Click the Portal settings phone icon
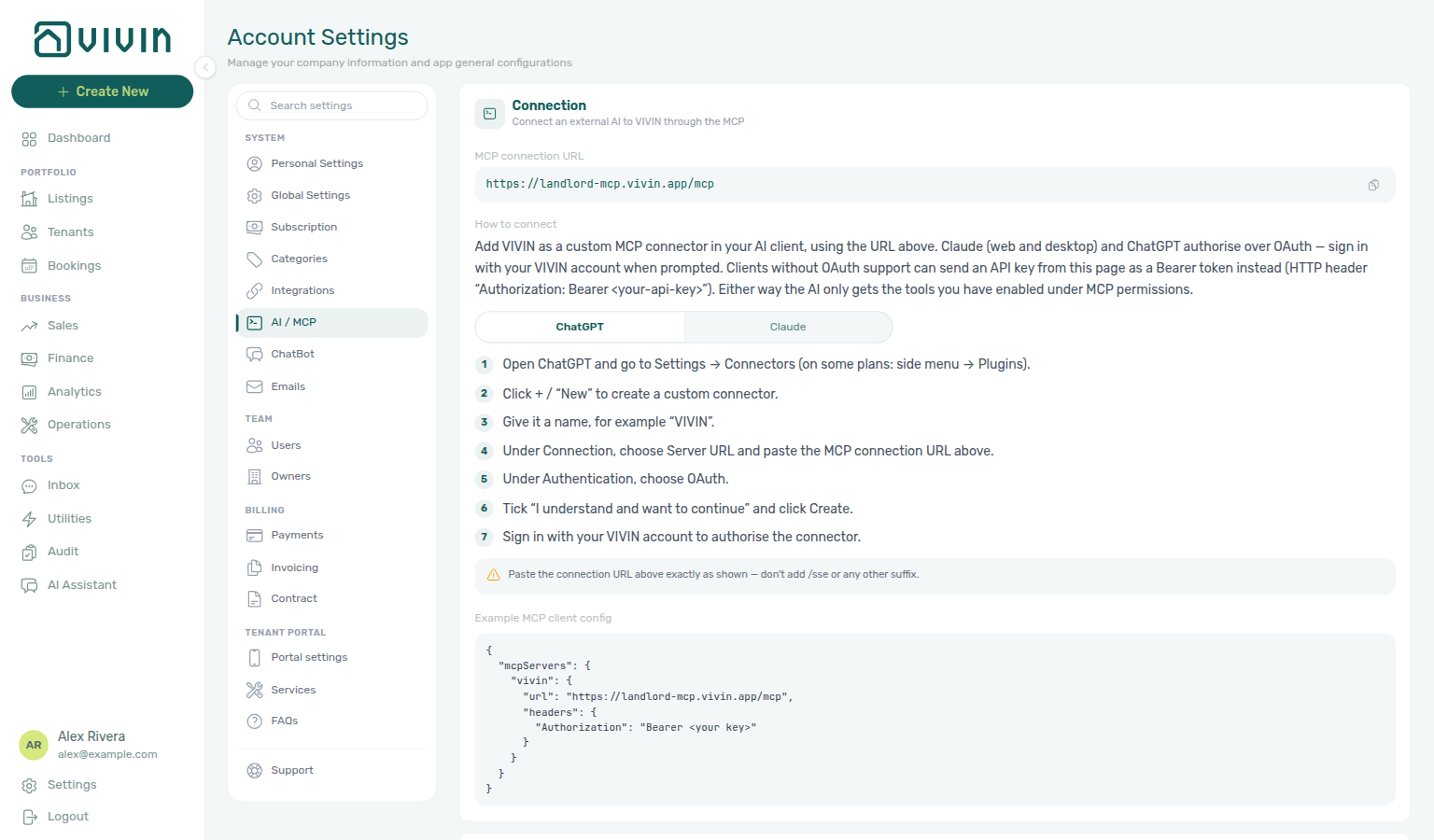This screenshot has width=1434, height=840. point(254,657)
